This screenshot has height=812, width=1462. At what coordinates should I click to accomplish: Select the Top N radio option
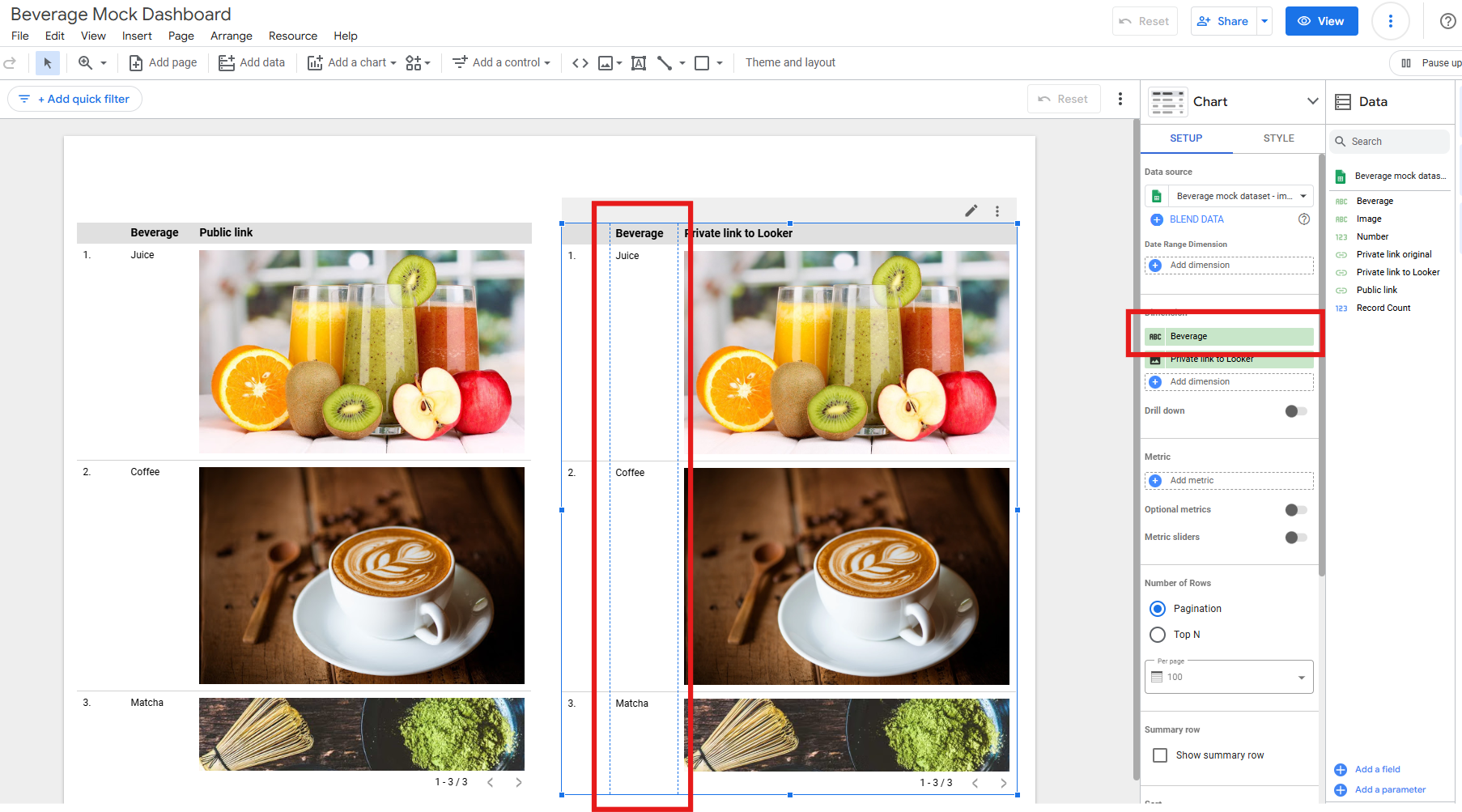pos(1158,635)
